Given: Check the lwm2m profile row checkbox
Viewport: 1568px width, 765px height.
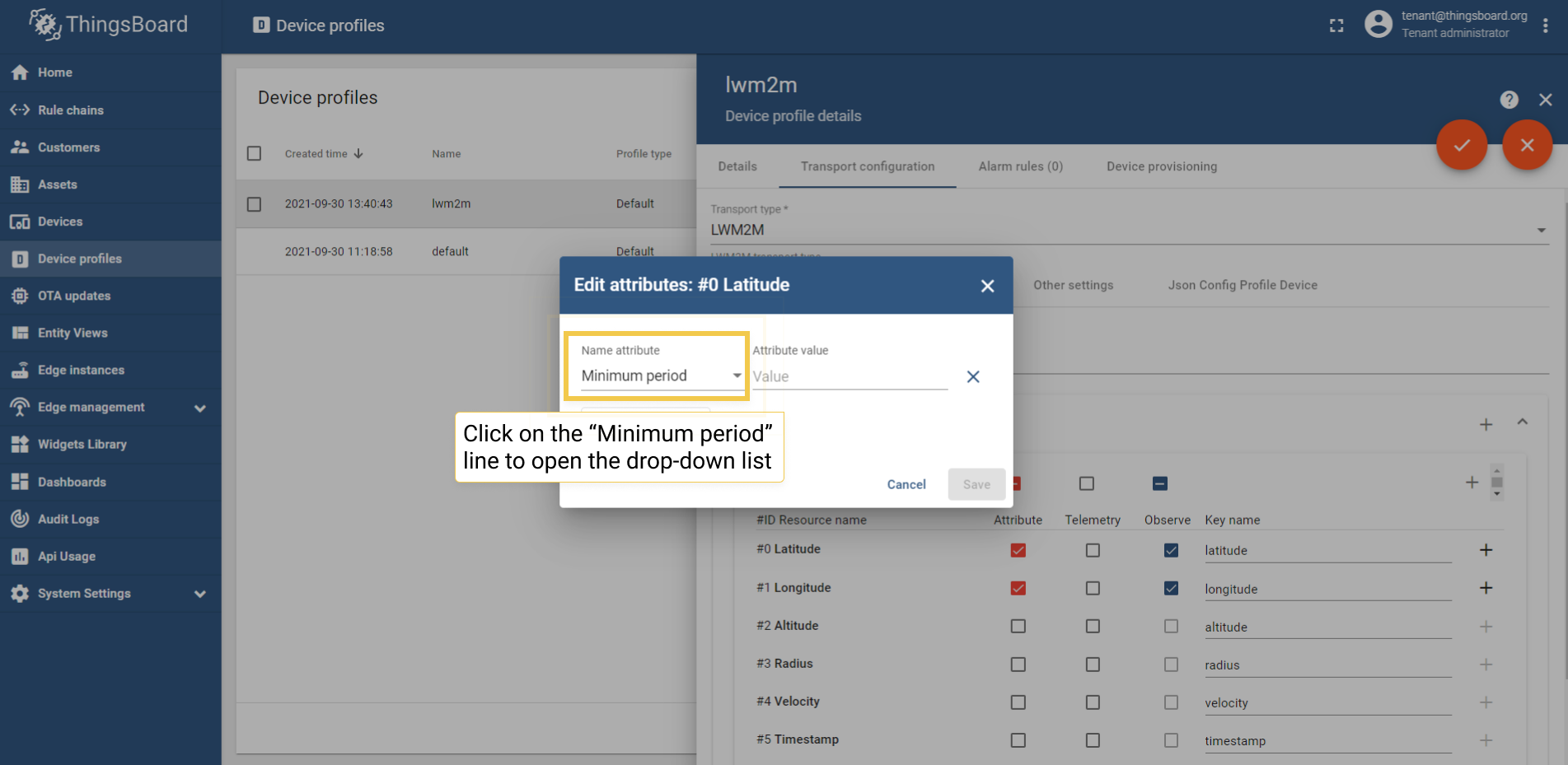Looking at the screenshot, I should [x=254, y=203].
